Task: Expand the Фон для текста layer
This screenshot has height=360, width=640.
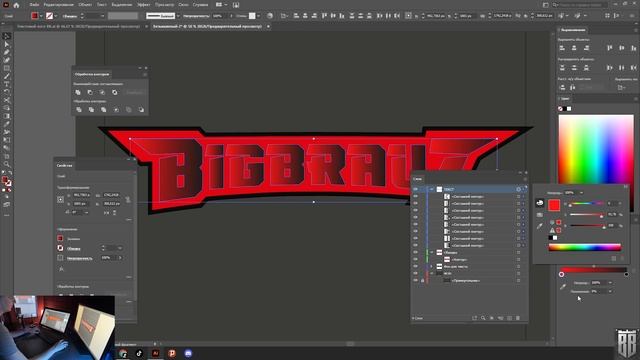Action: point(431,267)
